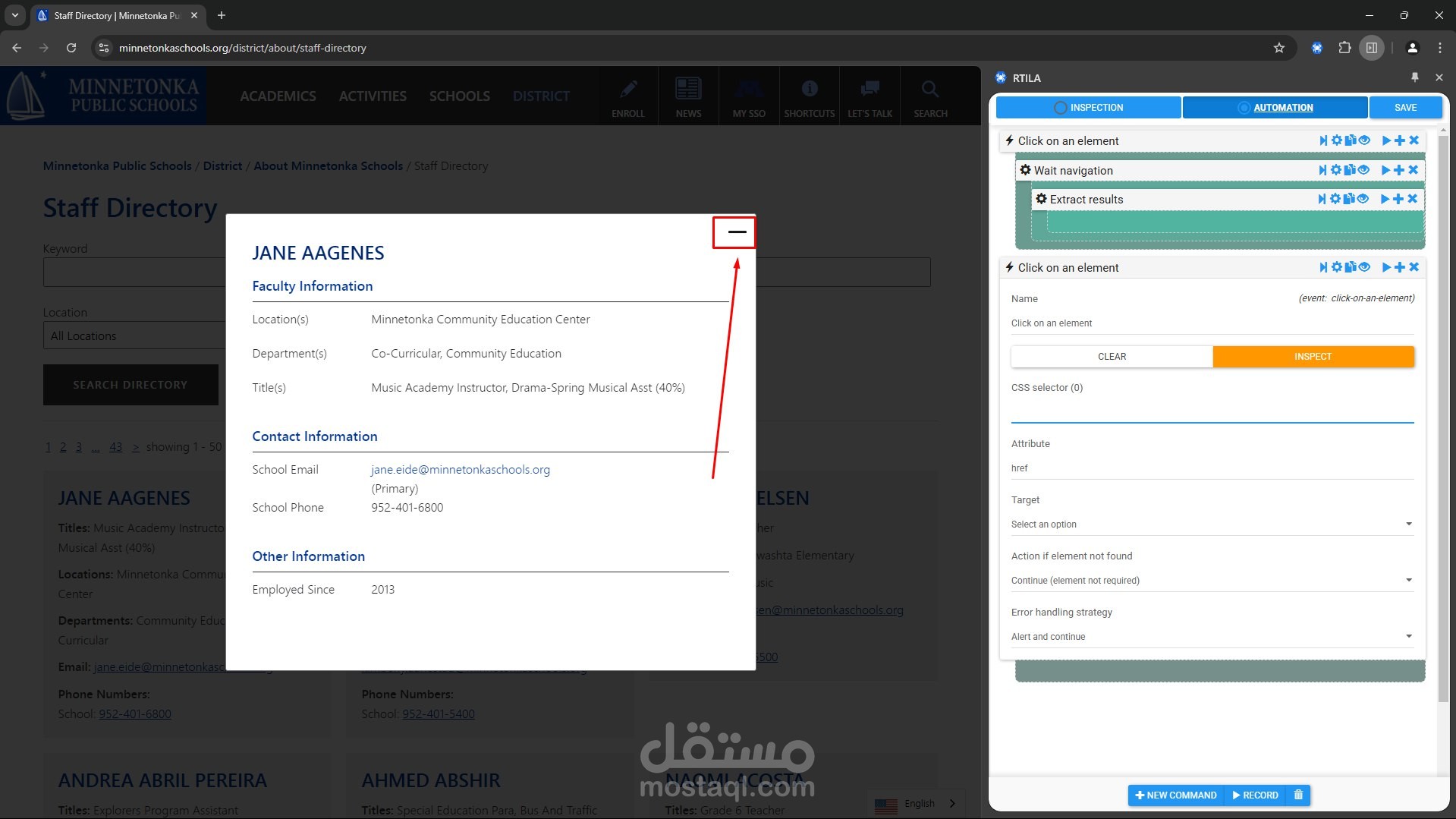Toggle eye on Click on an element above Wait navigation
This screenshot has width=1456, height=819.
pos(1364,140)
